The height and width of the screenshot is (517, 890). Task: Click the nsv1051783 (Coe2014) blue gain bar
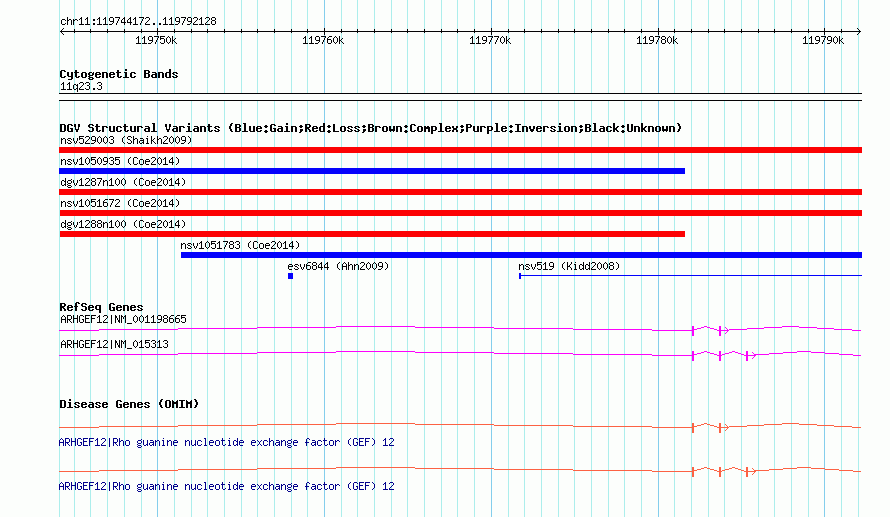pos(521,255)
